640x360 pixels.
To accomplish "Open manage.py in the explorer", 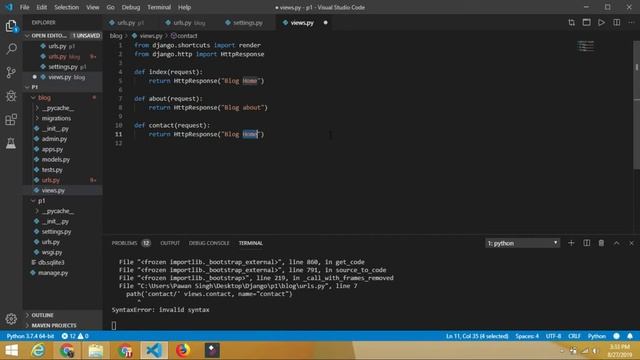I will (x=53, y=273).
